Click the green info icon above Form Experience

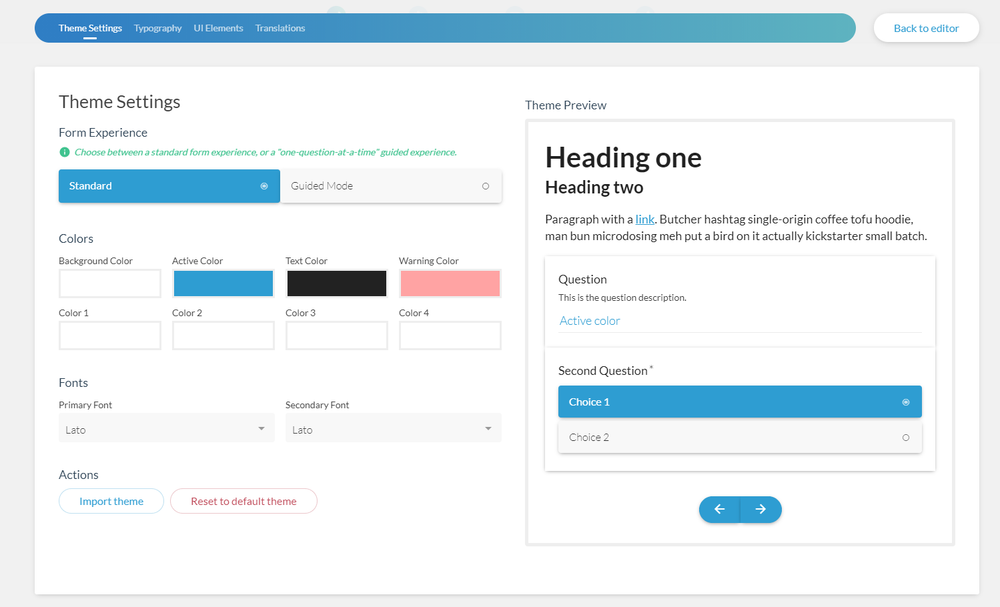pos(64,152)
